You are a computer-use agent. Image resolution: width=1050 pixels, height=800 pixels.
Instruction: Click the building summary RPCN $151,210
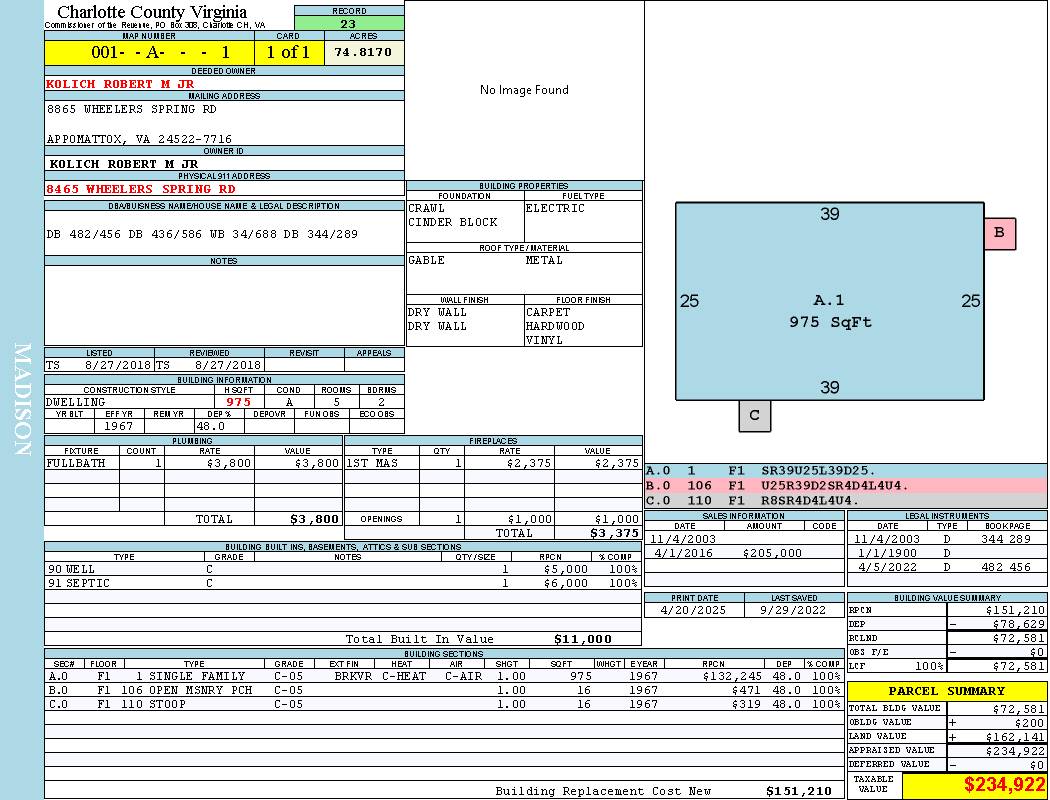tap(1015, 611)
